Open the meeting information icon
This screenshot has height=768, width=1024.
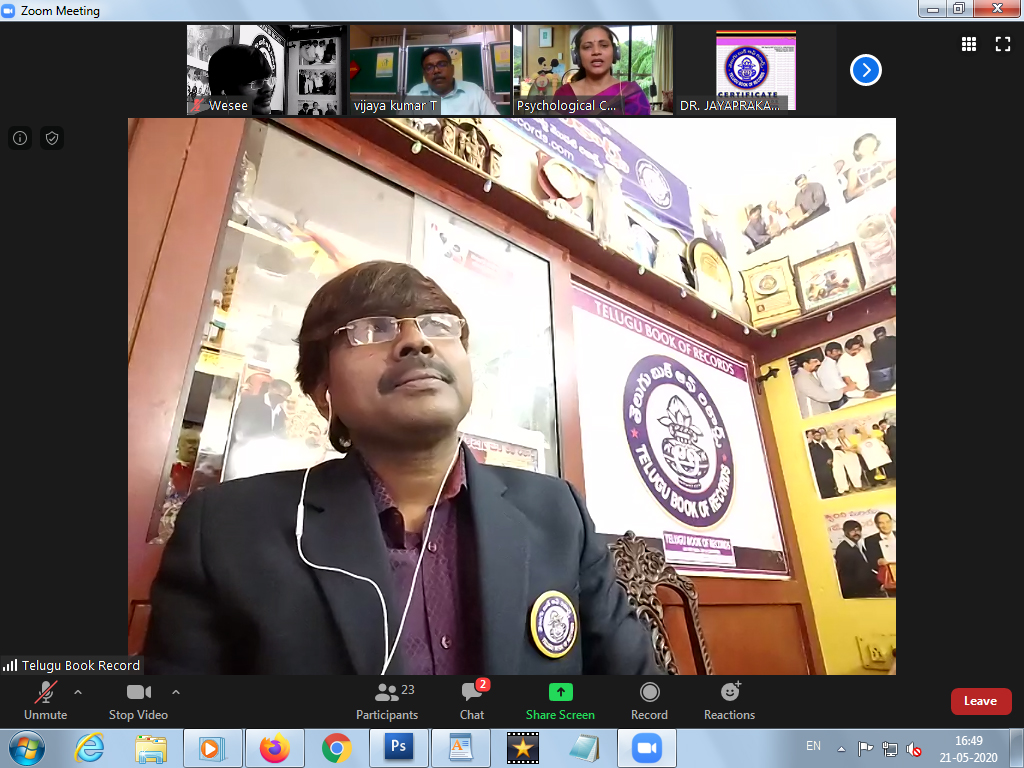20,138
